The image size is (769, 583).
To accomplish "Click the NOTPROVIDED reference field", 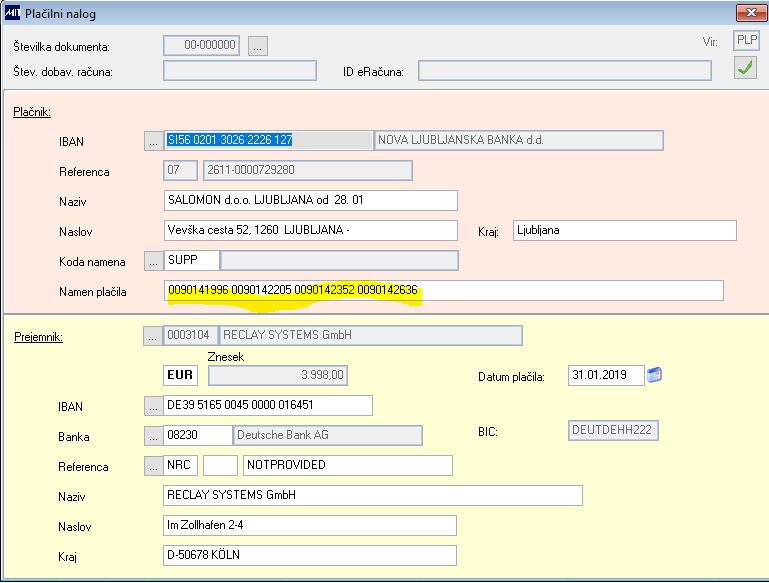I will pos(348,465).
